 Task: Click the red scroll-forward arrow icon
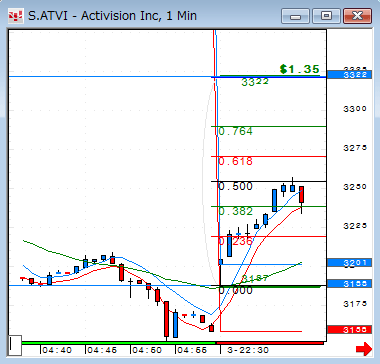tap(364, 349)
